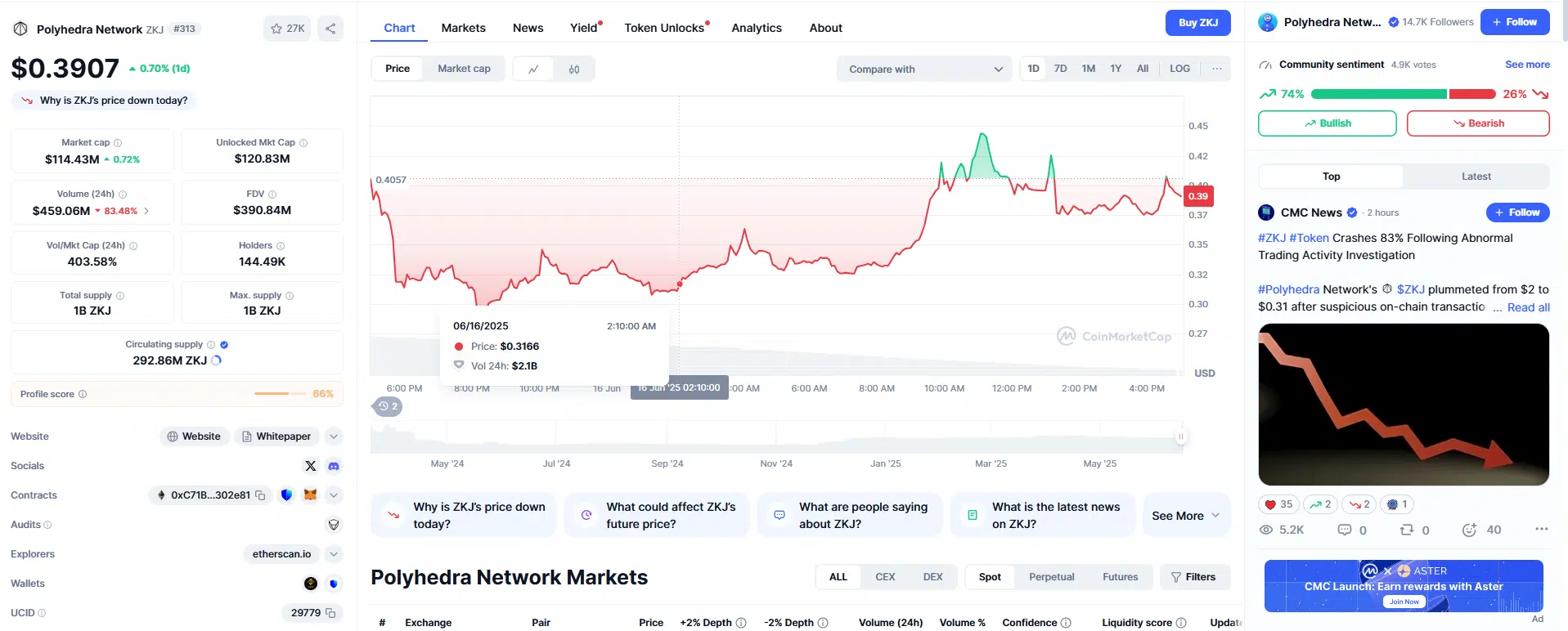Open Market cap info tooltip icon

[x=118, y=143]
